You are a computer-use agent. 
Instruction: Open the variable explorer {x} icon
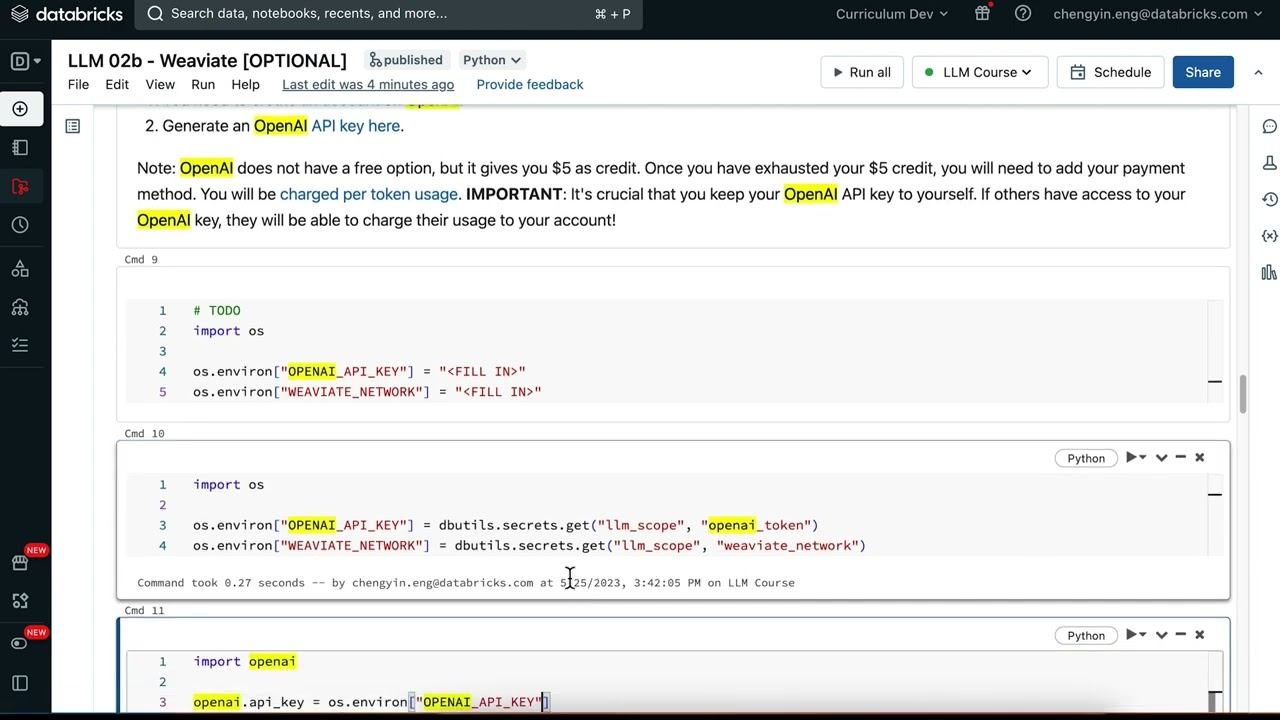pyautogui.click(x=1269, y=236)
